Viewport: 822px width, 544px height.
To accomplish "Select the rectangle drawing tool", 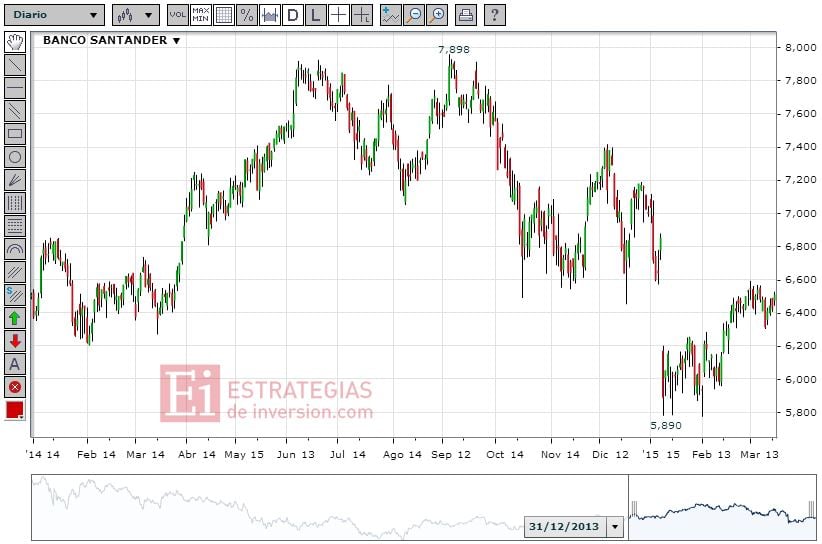I will click(15, 134).
